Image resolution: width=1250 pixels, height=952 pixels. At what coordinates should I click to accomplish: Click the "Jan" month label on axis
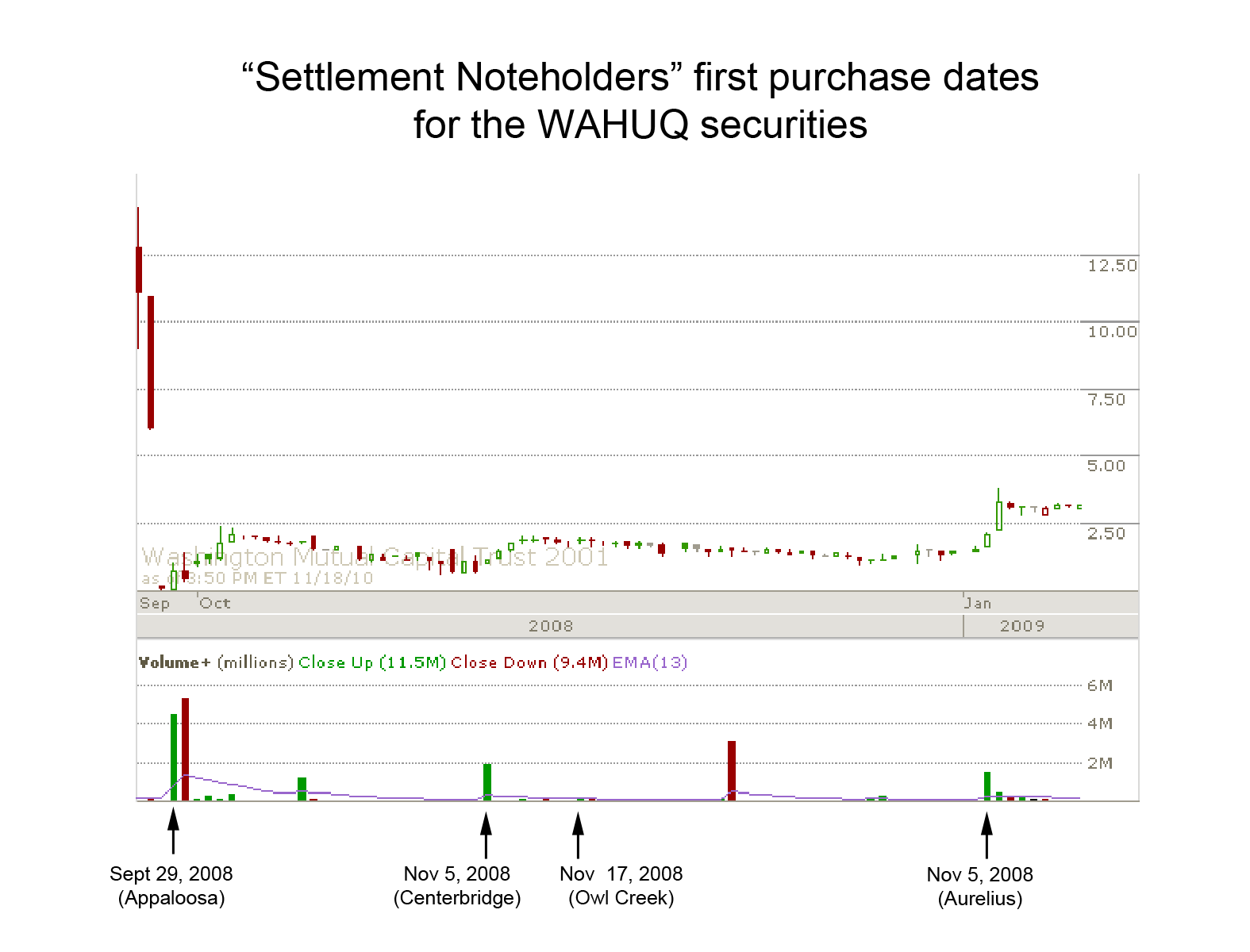979,603
